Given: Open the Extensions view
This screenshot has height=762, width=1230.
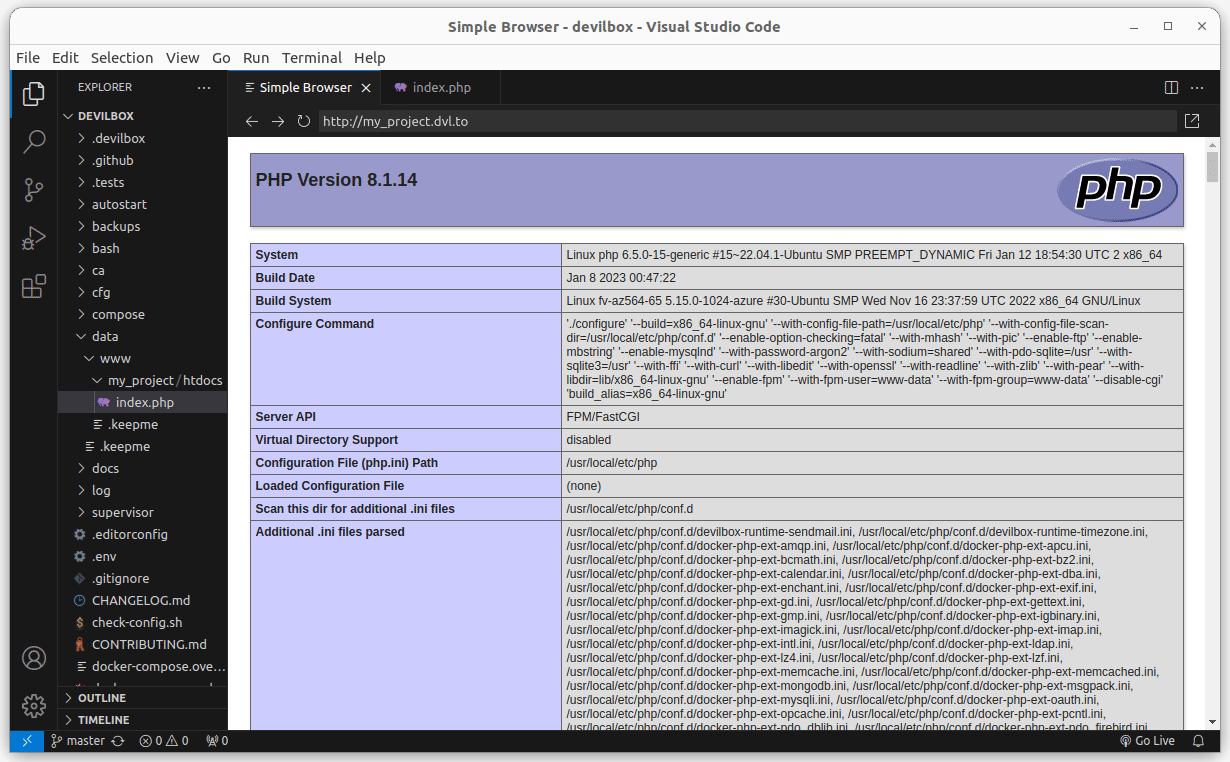Looking at the screenshot, I should [34, 287].
